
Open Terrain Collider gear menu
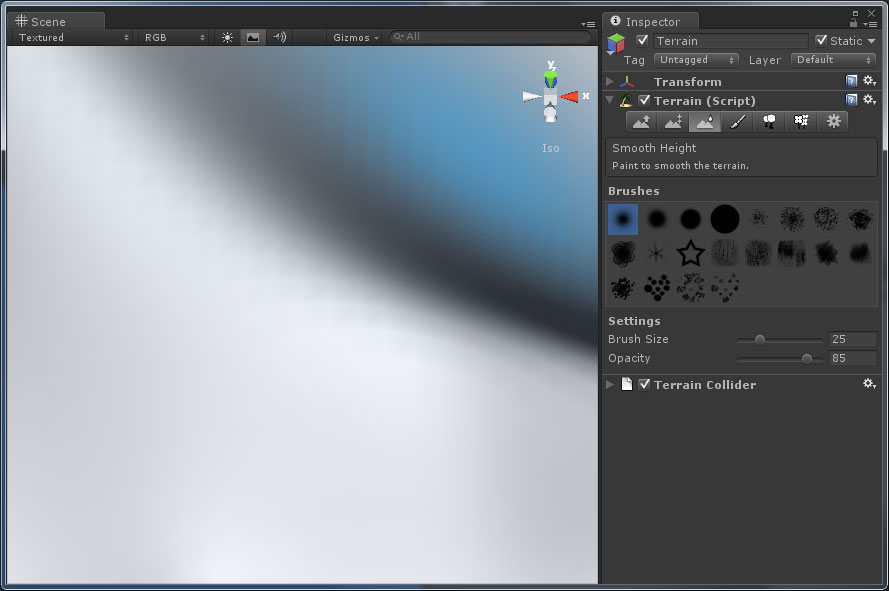tap(869, 384)
